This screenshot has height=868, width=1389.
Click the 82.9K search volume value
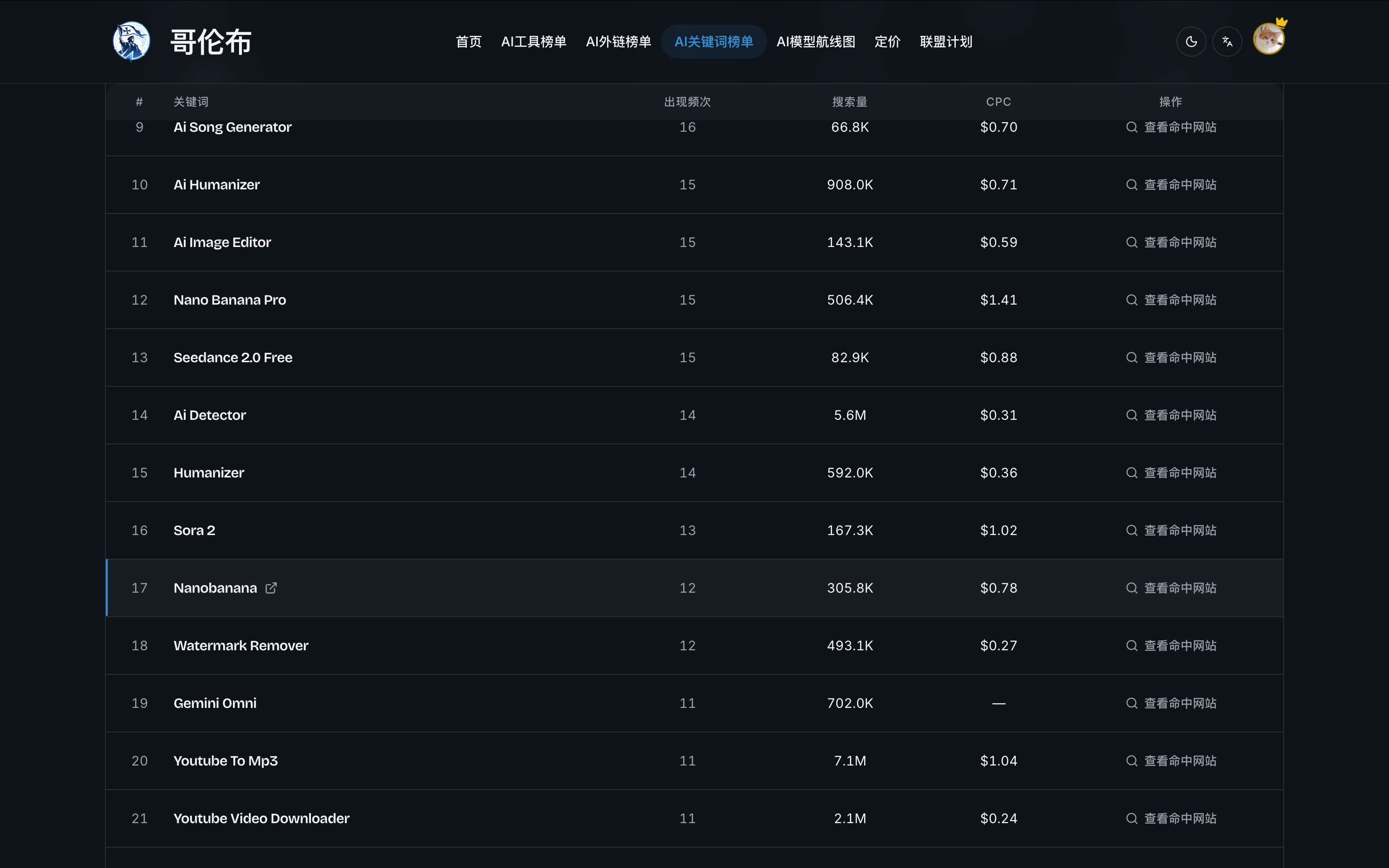click(850, 357)
